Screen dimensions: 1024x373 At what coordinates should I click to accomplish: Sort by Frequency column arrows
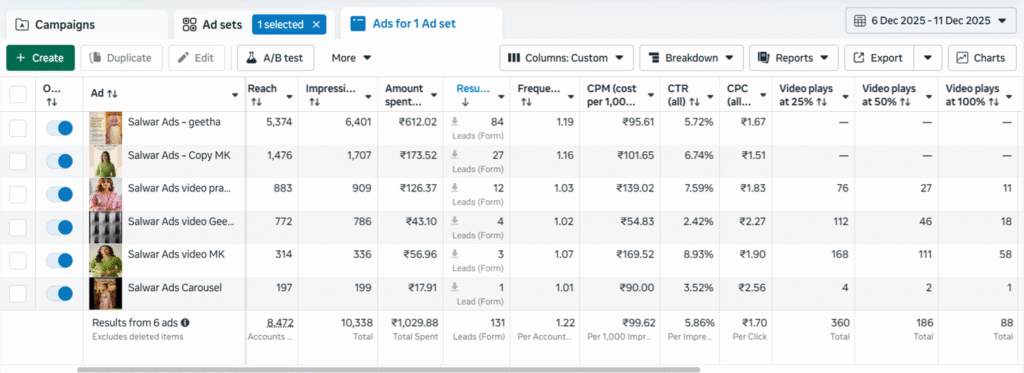[x=526, y=103]
